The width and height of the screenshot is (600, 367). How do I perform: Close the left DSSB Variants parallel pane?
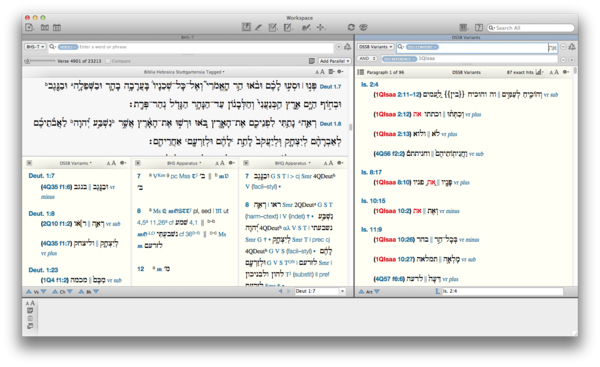(29, 163)
